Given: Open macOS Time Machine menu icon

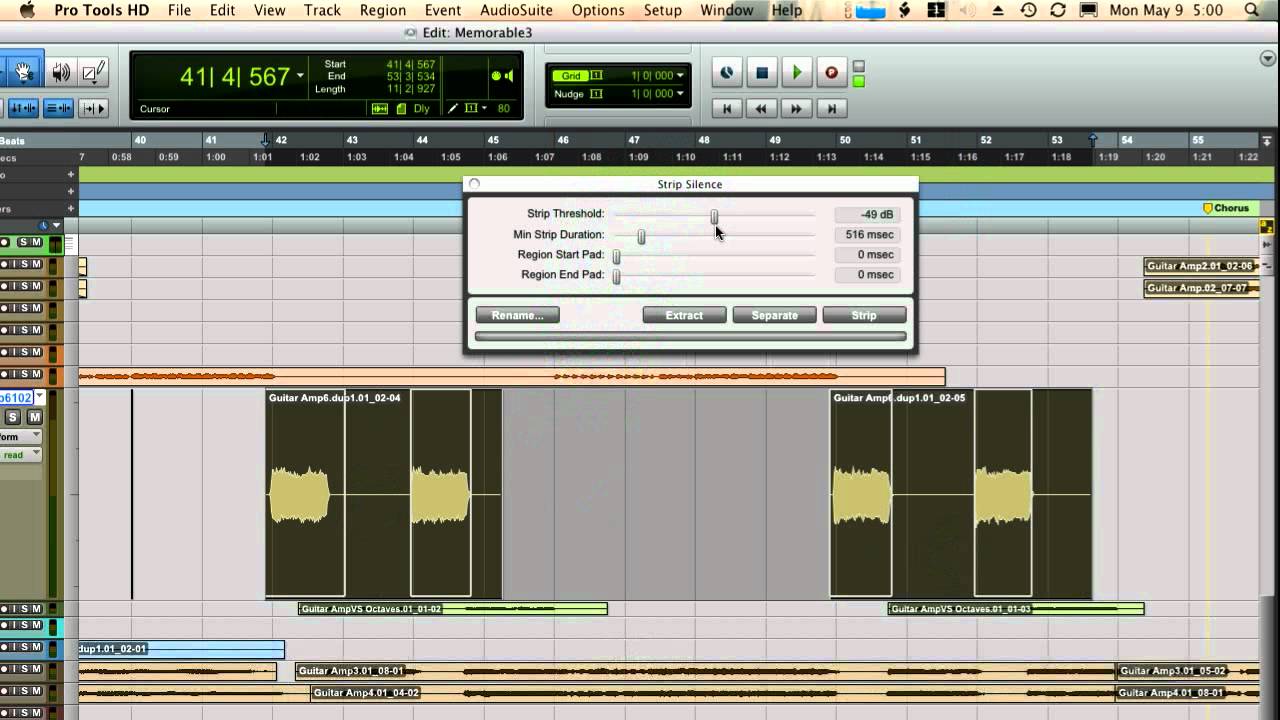Looking at the screenshot, I should click(x=1028, y=10).
